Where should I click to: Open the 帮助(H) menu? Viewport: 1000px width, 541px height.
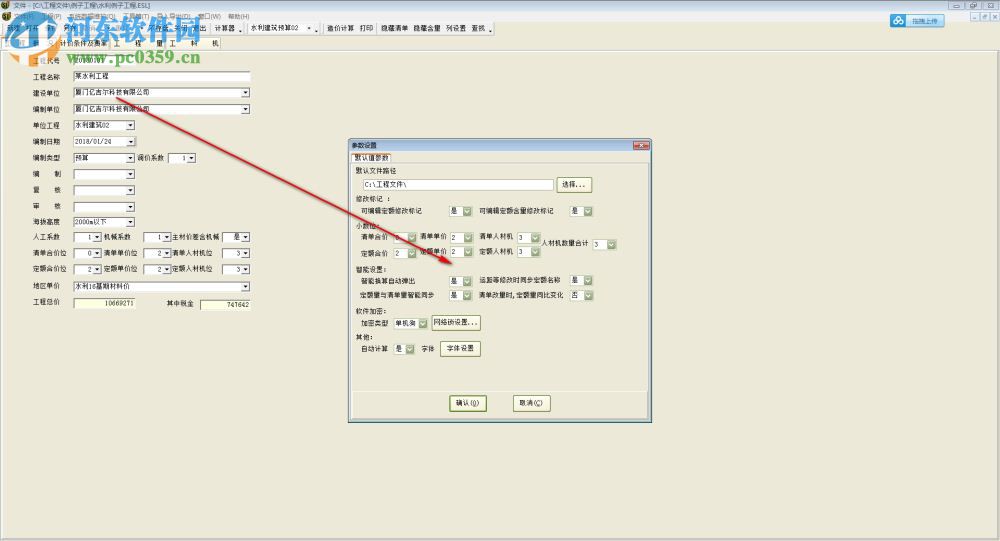pyautogui.click(x=239, y=17)
